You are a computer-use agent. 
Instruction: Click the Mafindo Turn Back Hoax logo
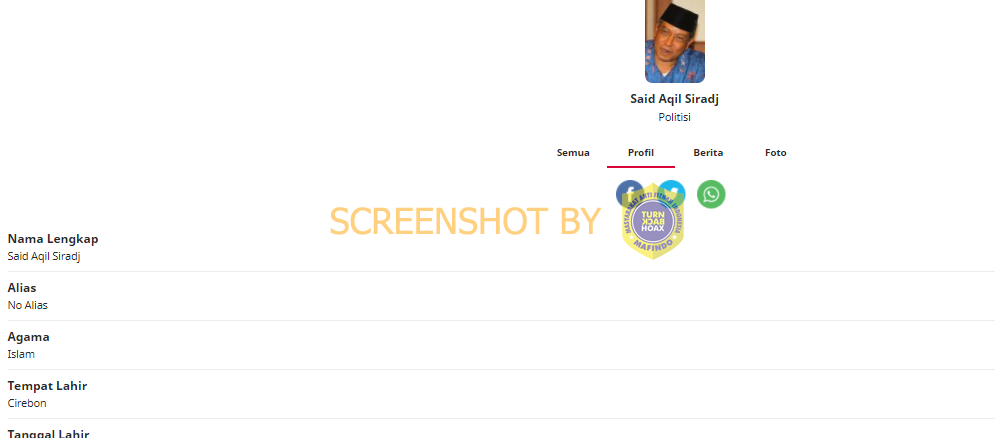[x=653, y=220]
